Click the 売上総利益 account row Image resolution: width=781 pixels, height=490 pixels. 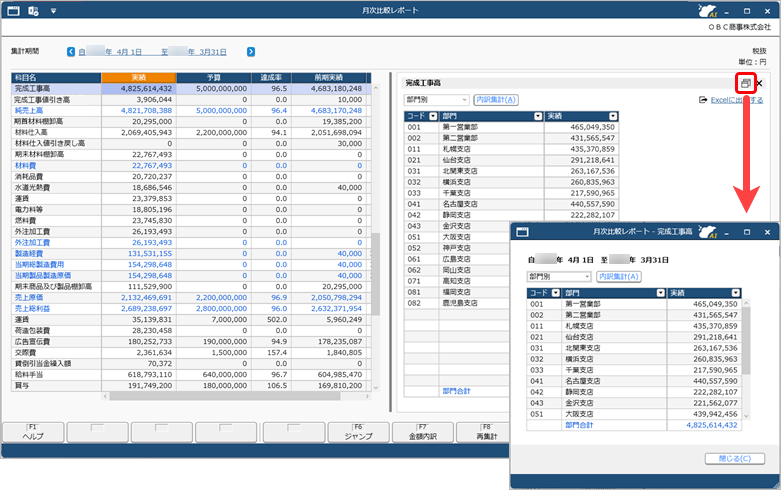[191, 308]
